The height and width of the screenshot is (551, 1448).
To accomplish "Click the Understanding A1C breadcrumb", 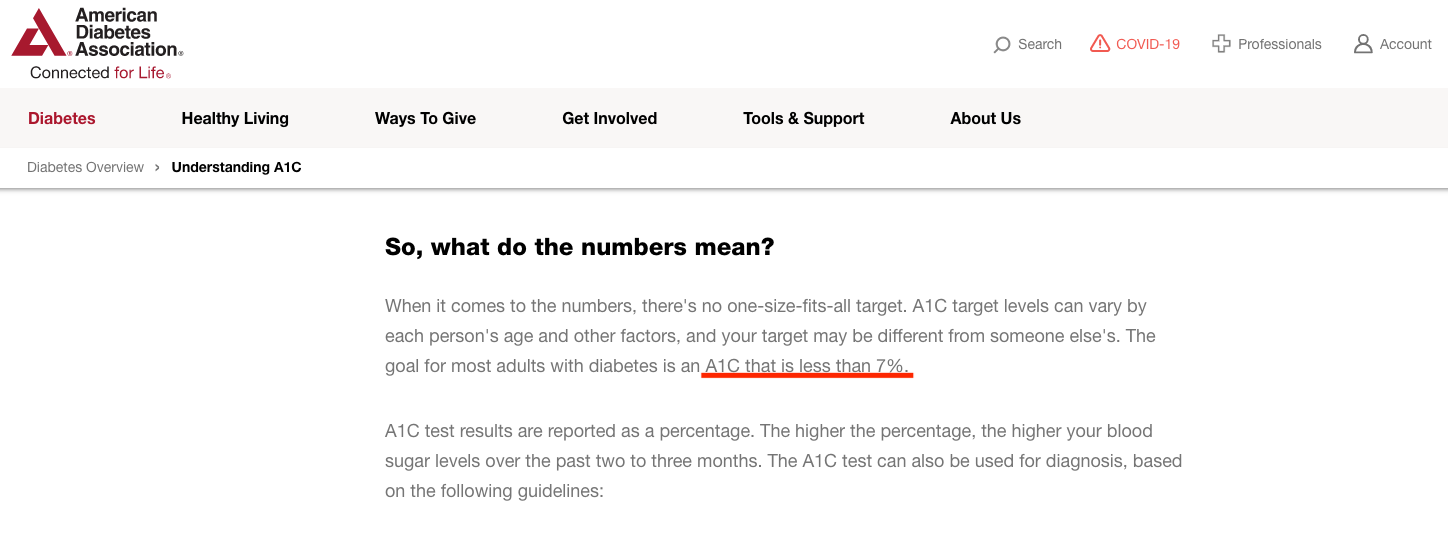I will (x=236, y=167).
